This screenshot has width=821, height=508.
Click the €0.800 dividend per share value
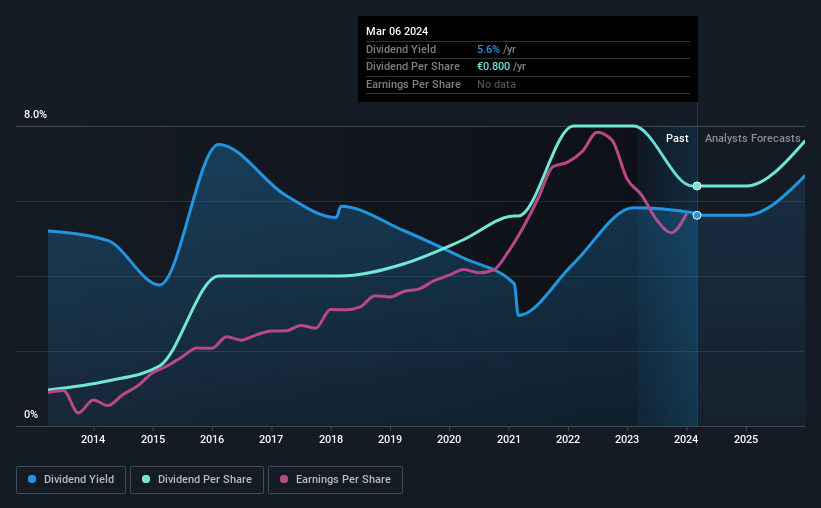click(493, 67)
